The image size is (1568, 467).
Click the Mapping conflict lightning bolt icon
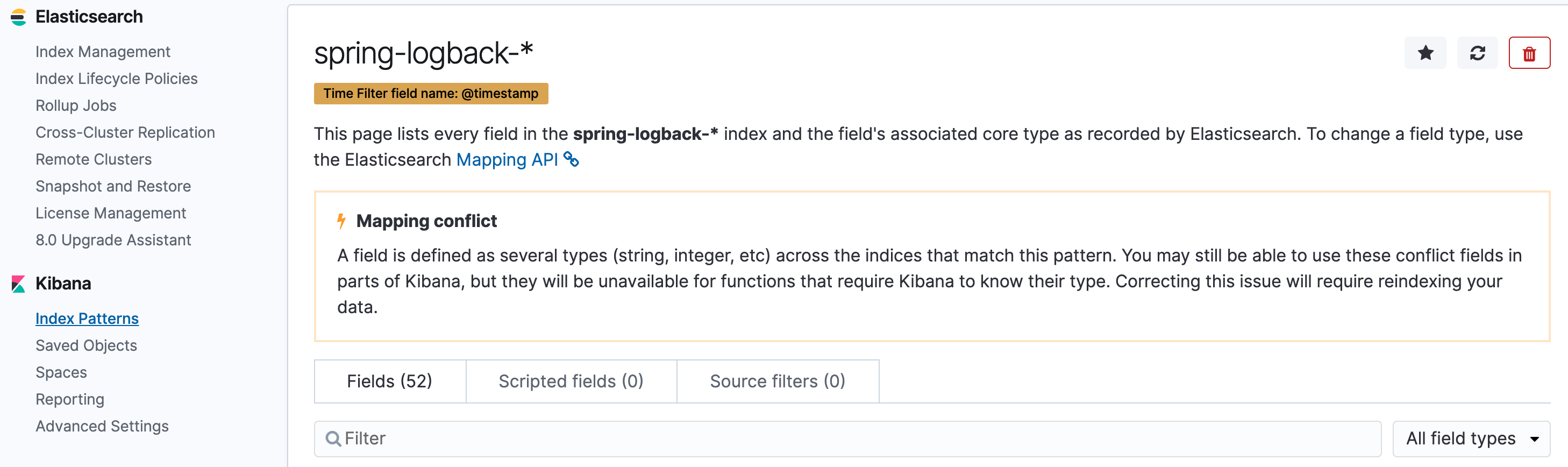tap(341, 221)
